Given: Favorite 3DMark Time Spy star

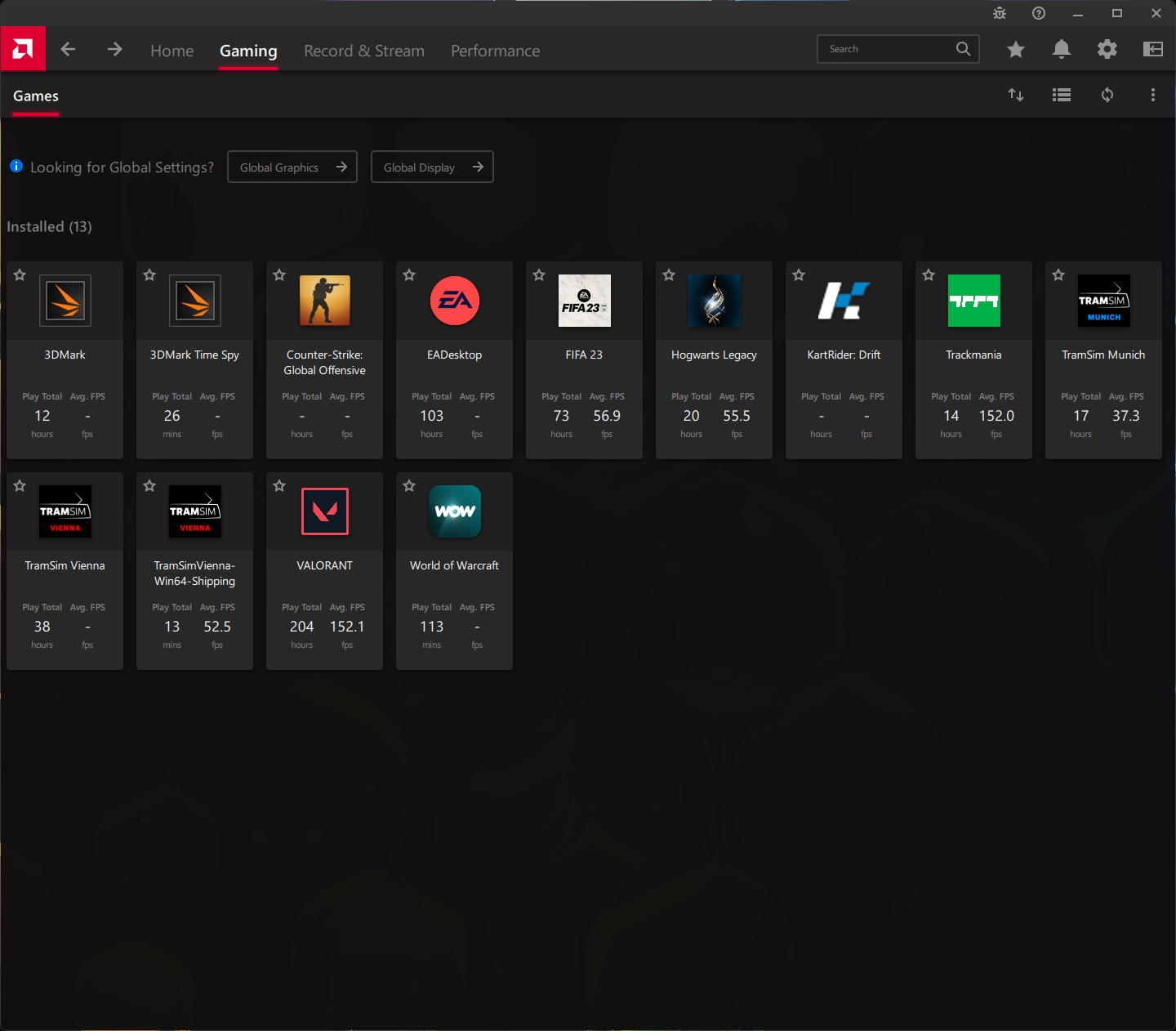Looking at the screenshot, I should pos(149,275).
